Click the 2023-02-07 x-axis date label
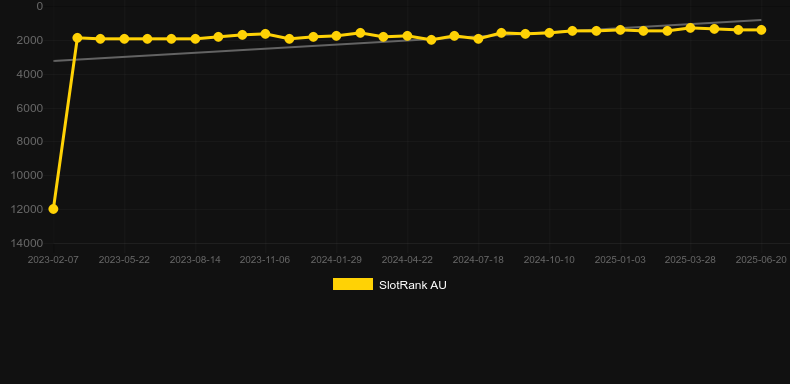Viewport: 790px width, 384px height. [x=53, y=260]
